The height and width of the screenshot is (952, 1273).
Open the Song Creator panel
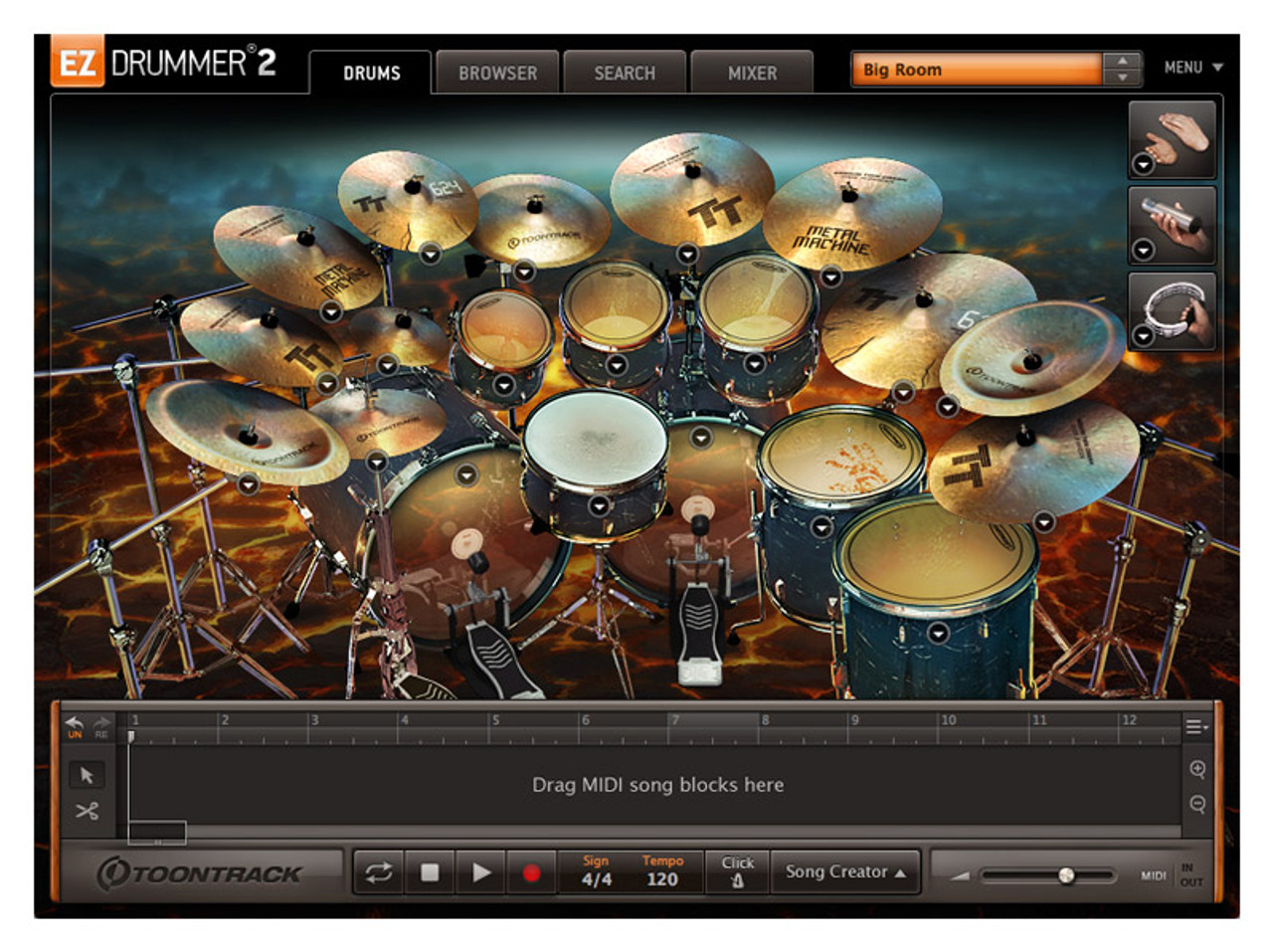pyautogui.click(x=845, y=871)
